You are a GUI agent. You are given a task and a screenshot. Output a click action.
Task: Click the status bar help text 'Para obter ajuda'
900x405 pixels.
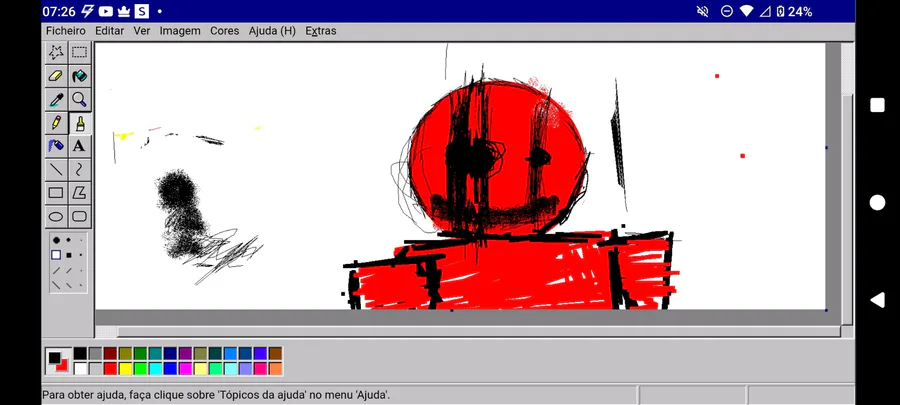(x=216, y=395)
